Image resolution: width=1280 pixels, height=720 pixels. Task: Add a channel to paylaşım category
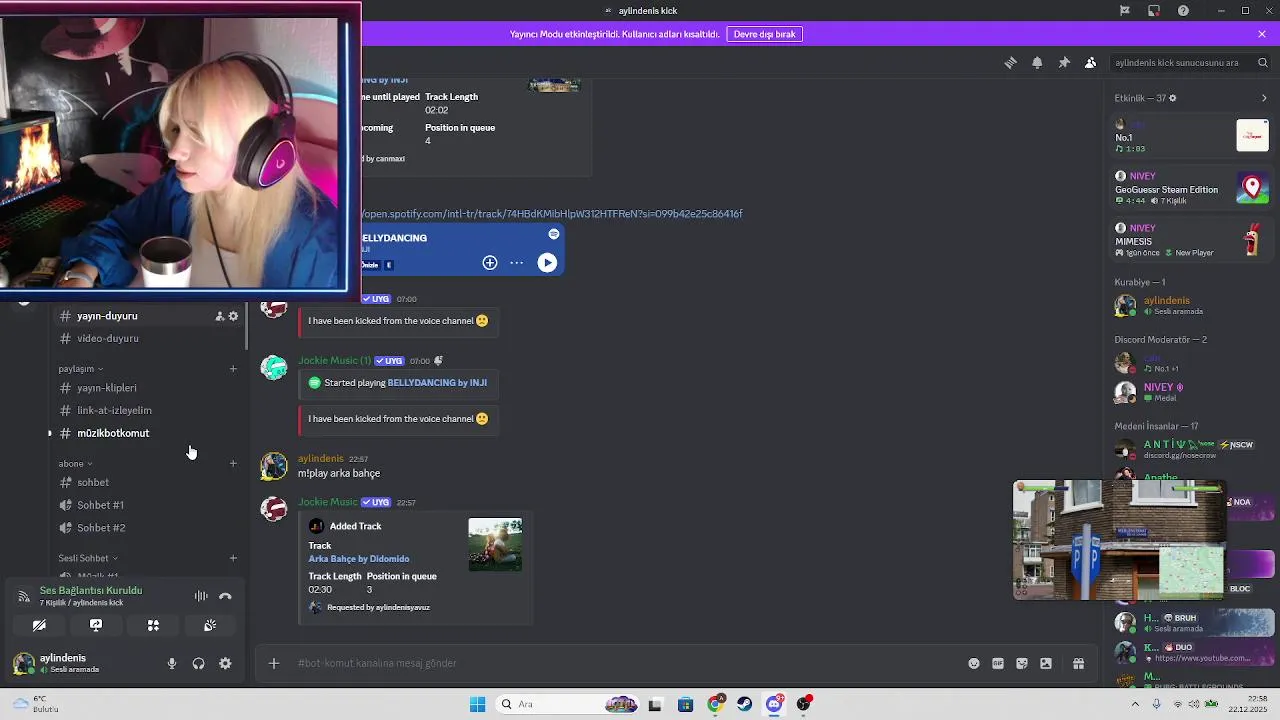click(233, 369)
